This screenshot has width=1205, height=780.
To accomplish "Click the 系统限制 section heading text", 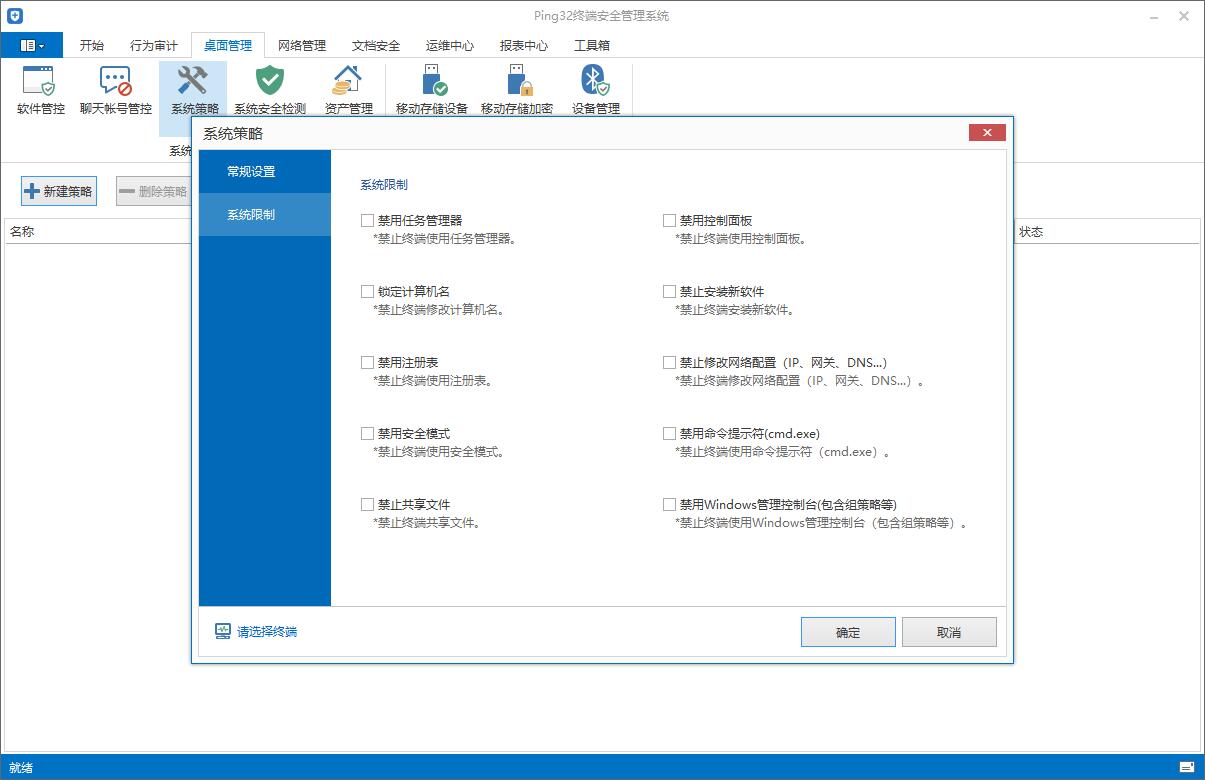I will click(384, 185).
